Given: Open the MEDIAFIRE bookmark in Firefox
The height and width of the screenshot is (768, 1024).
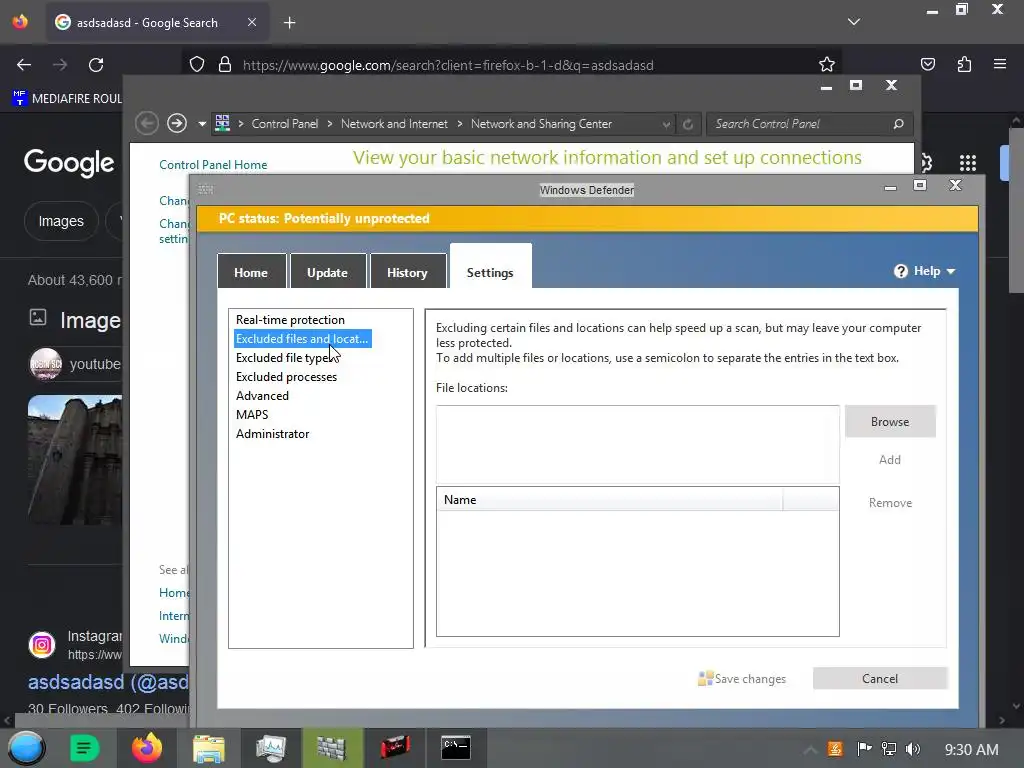Looking at the screenshot, I should 67,99.
